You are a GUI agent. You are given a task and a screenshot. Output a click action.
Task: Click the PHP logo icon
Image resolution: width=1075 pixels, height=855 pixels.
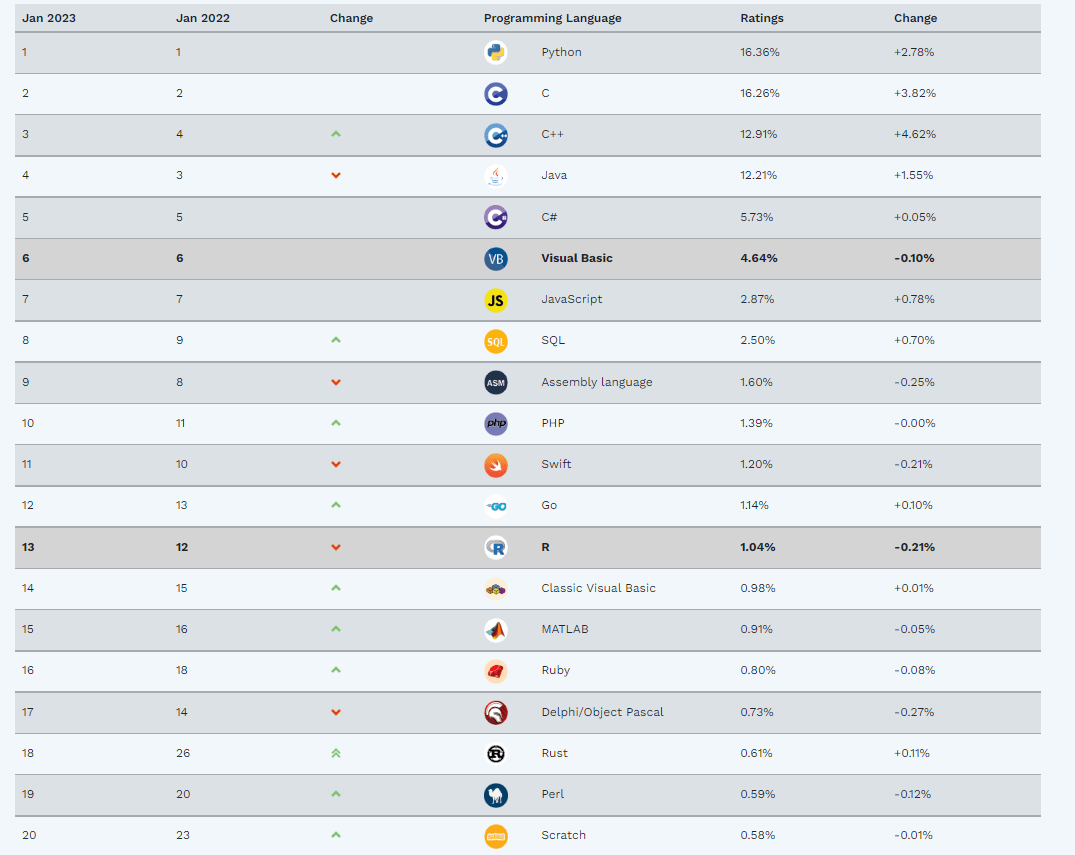click(x=496, y=424)
